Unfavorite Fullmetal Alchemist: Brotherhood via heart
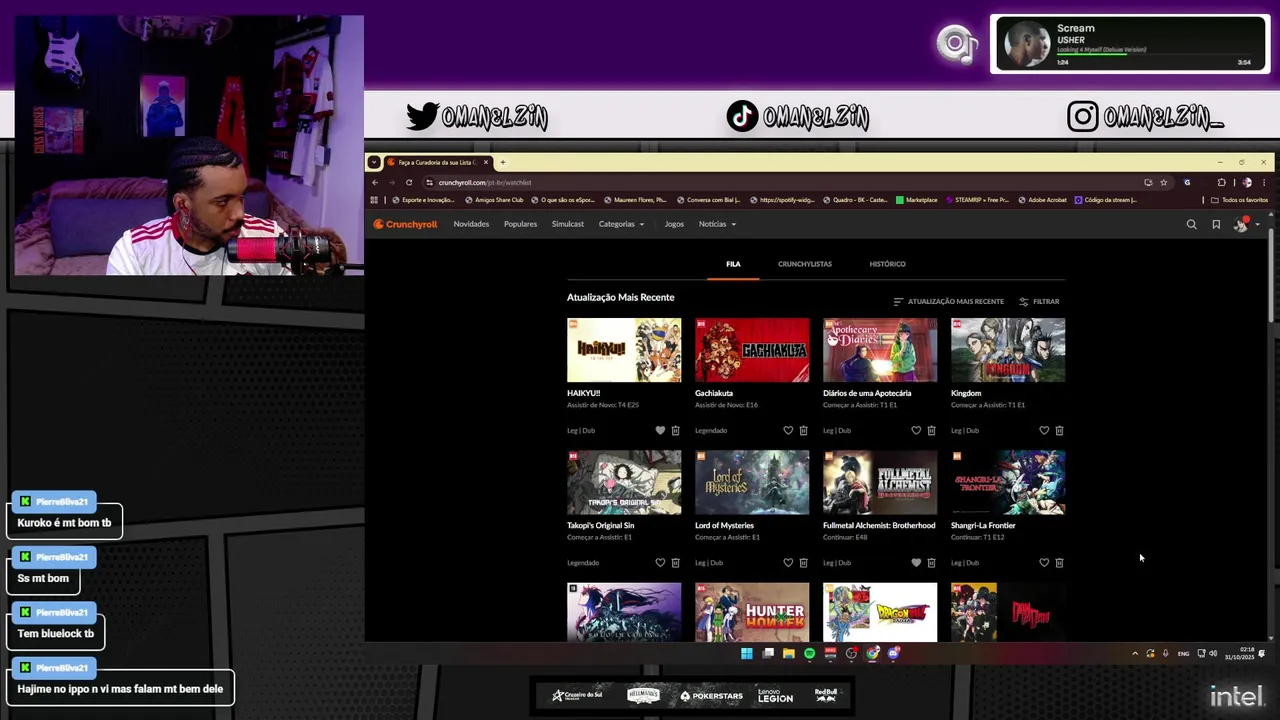This screenshot has height=720, width=1280. click(916, 562)
